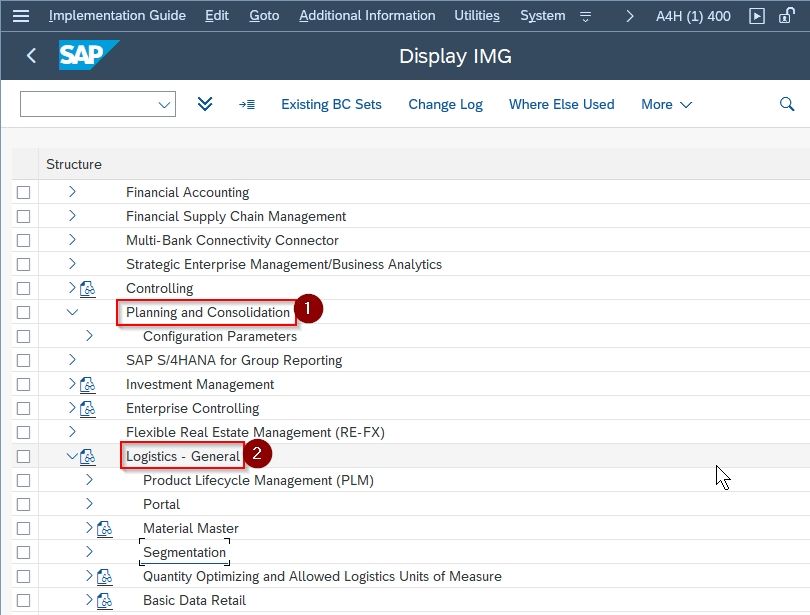
Task: Open the menu bar overflow options icon
Action: [585, 17]
